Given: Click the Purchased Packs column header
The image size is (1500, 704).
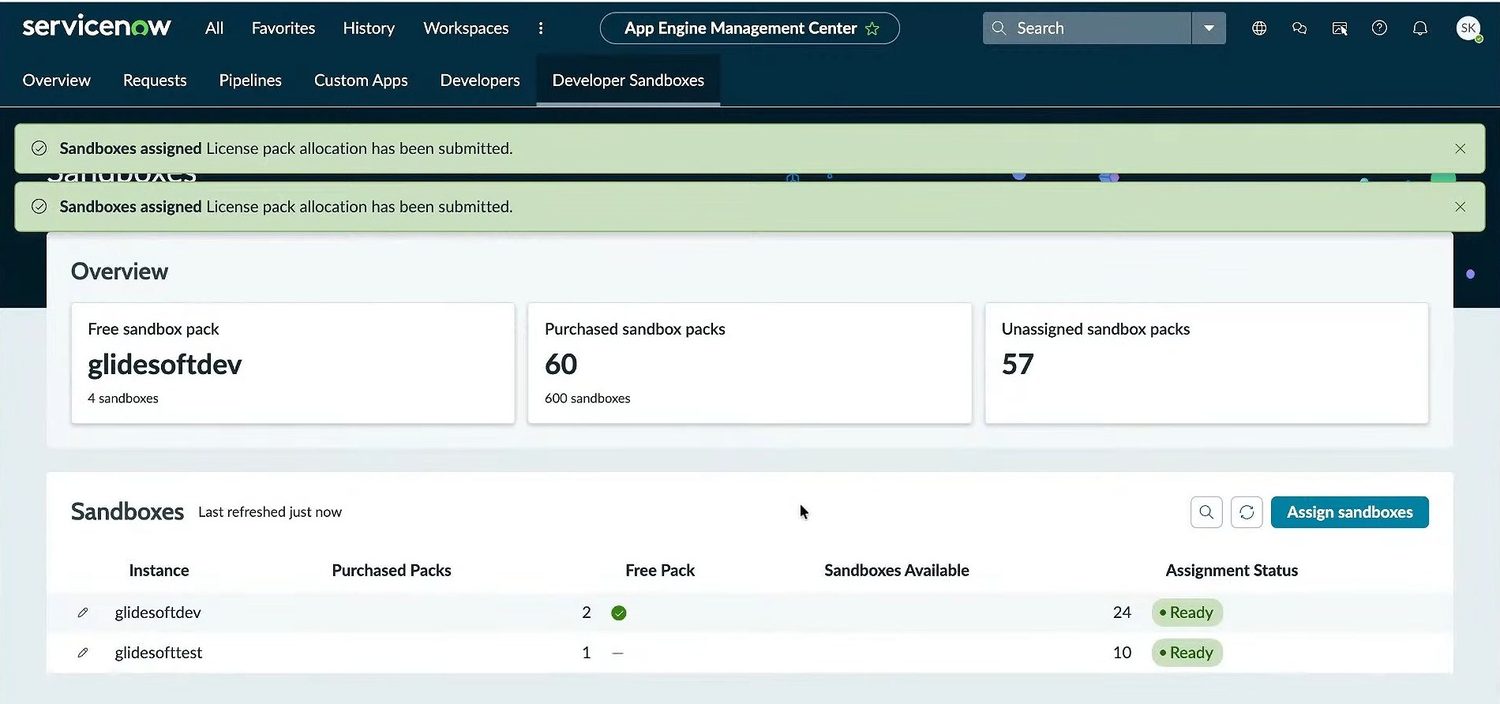Looking at the screenshot, I should tap(391, 570).
